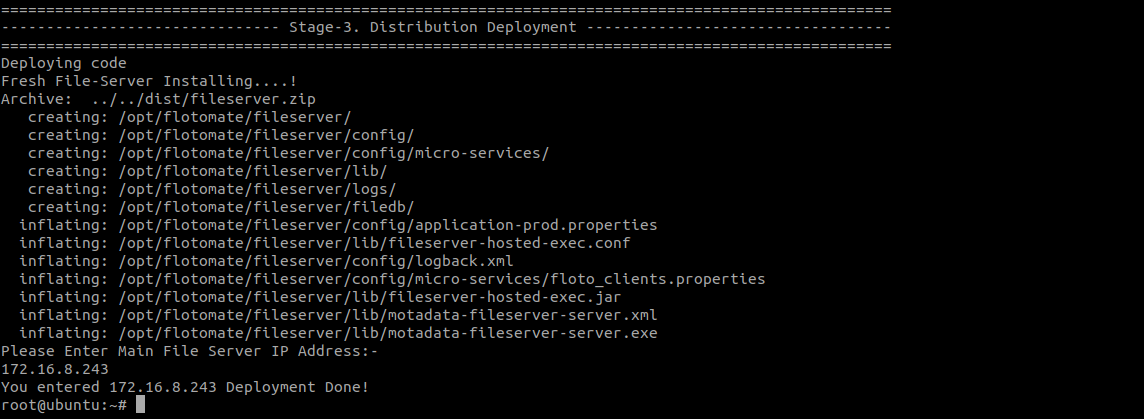Click the creating /opt/flotomate/fileserver/lib/ line
Viewport: 1144px width, 419px height.
(208, 171)
